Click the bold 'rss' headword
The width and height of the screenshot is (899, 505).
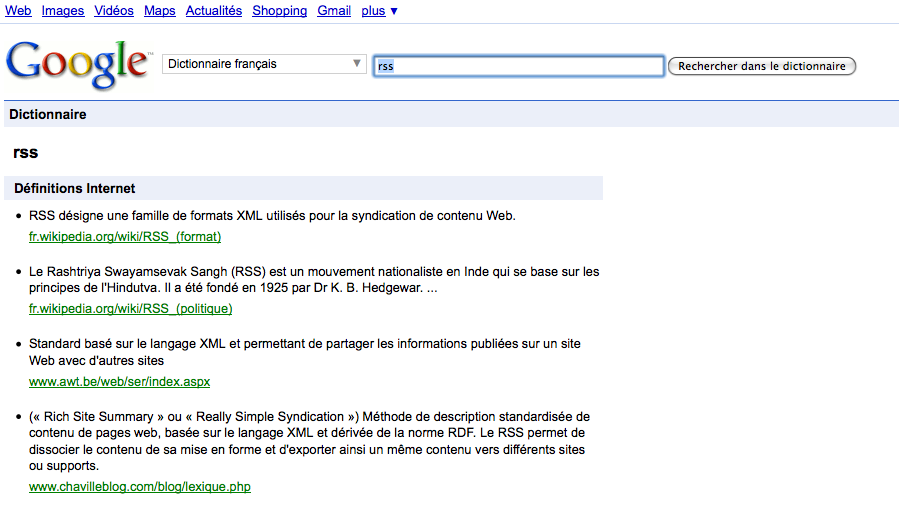tap(26, 153)
